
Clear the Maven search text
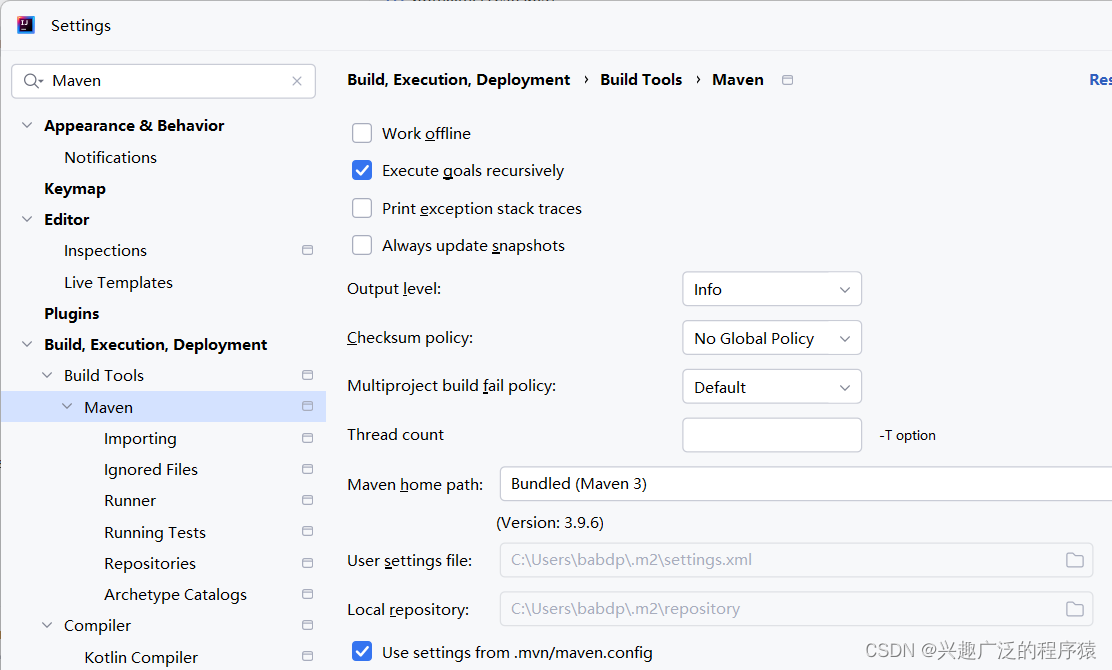[297, 81]
